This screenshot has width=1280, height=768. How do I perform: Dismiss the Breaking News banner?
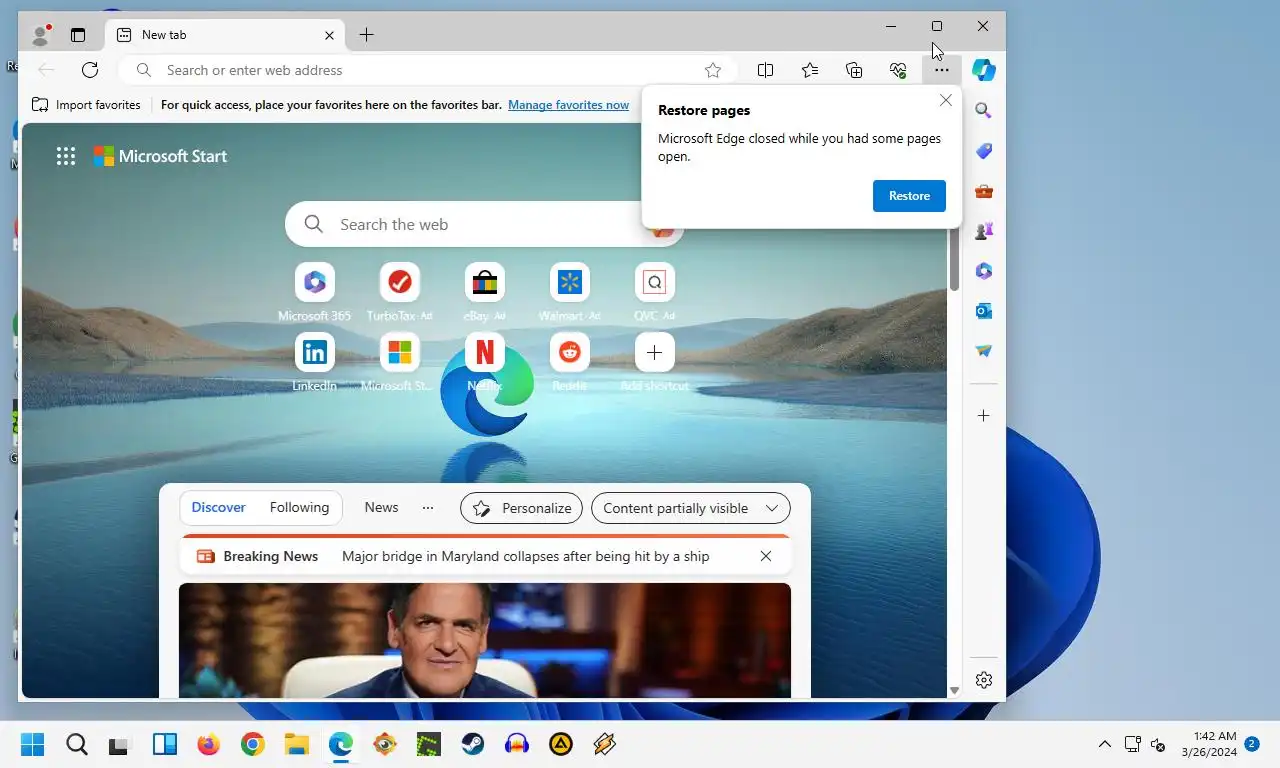point(766,556)
